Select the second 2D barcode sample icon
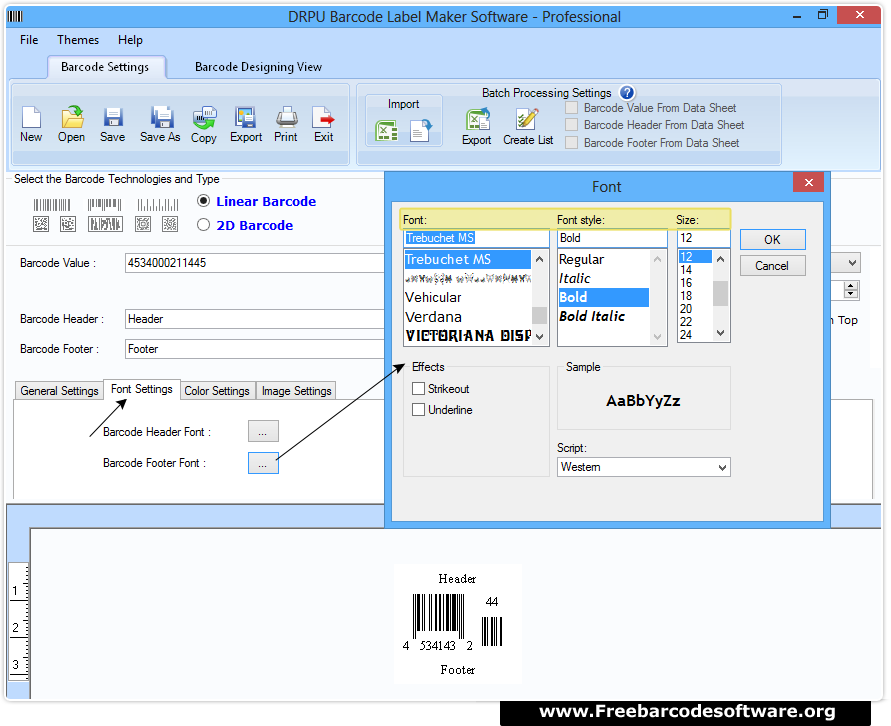Screen dimensions: 891x726 click(68, 224)
